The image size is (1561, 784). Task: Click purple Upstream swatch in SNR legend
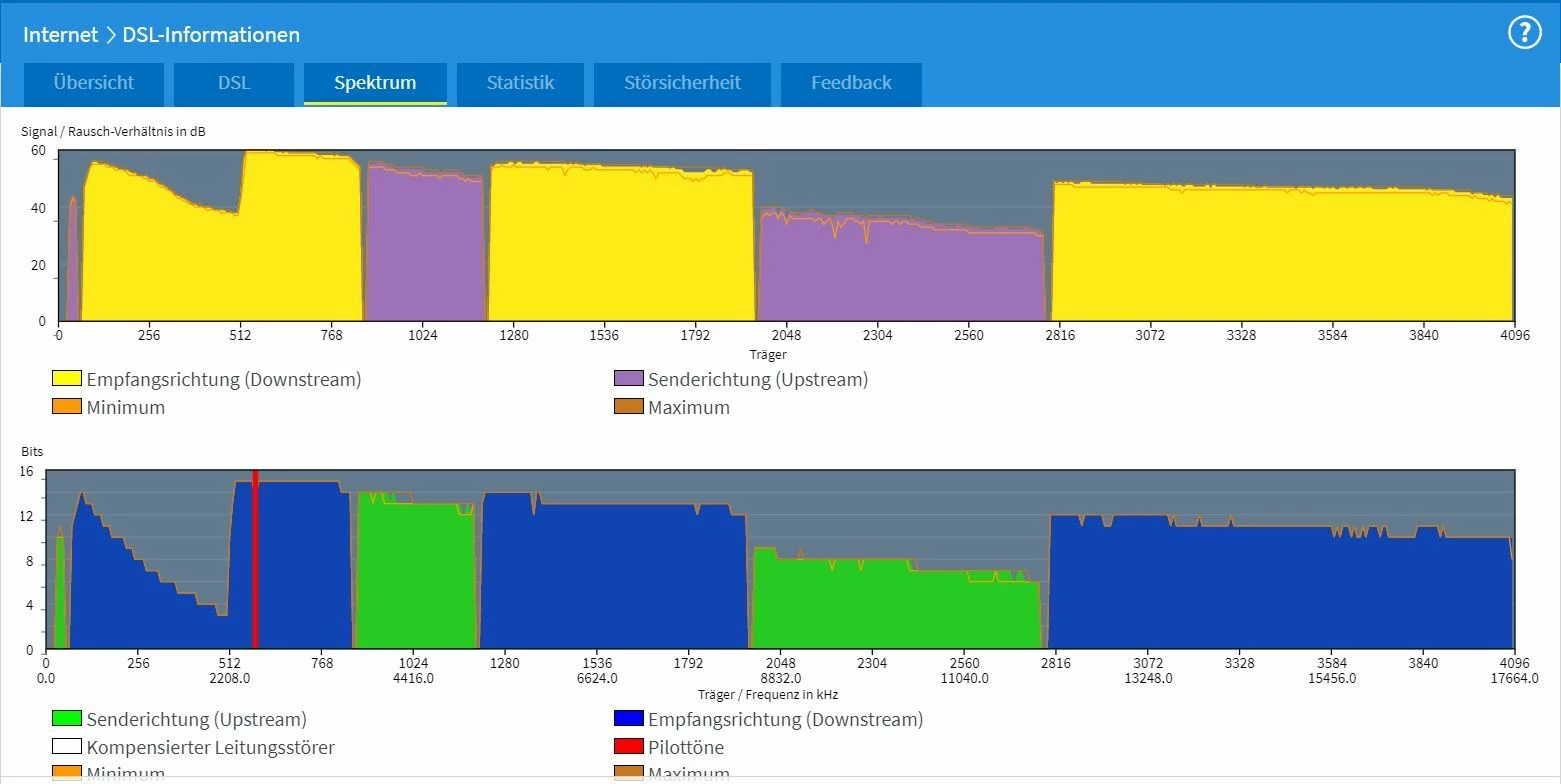[628, 380]
